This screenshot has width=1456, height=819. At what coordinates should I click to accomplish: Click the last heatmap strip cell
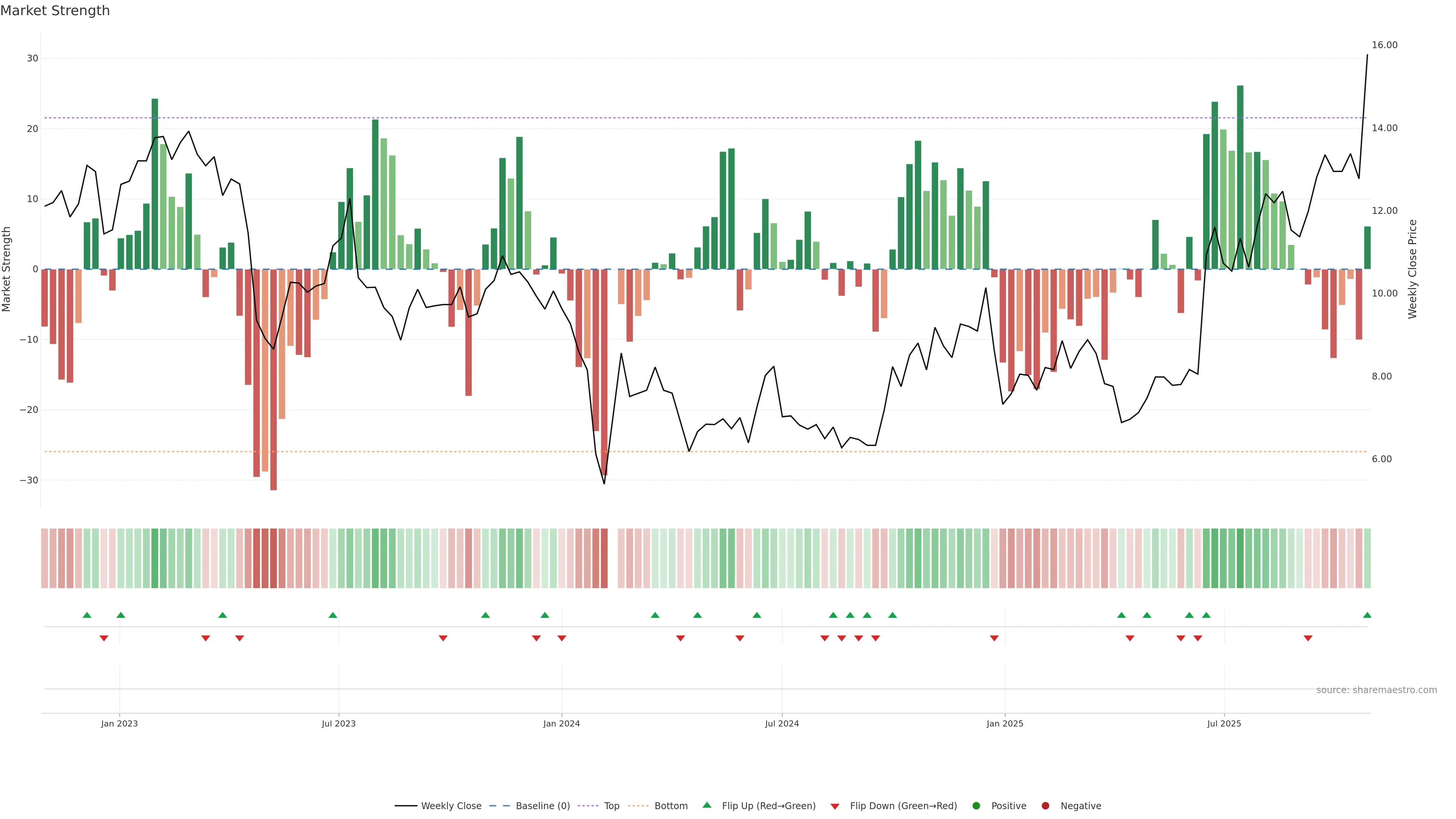1367,559
